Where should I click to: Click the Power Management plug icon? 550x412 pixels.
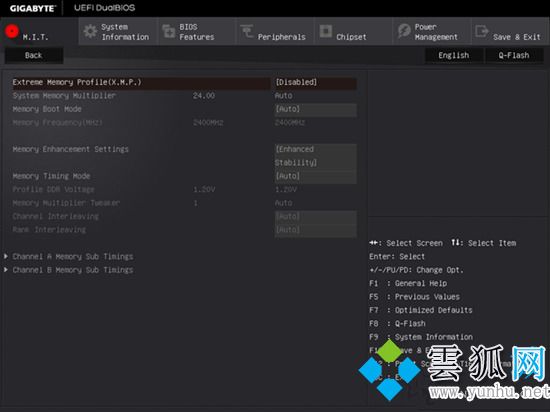404,31
